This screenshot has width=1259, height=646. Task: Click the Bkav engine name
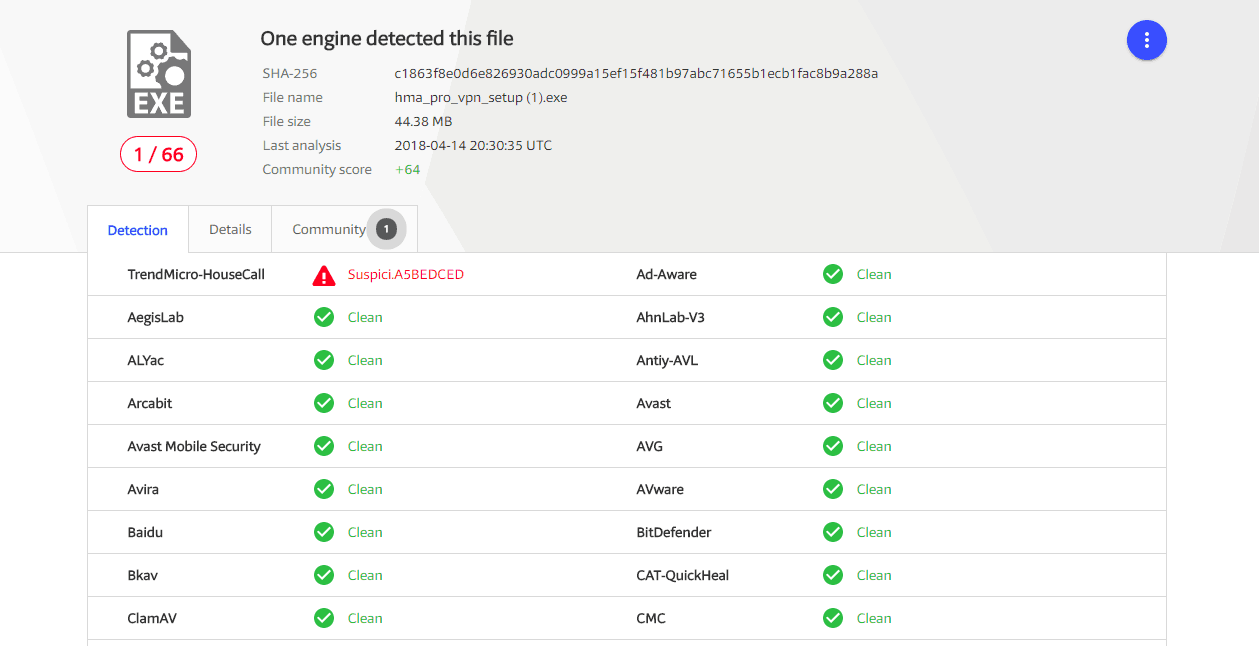[x=142, y=575]
